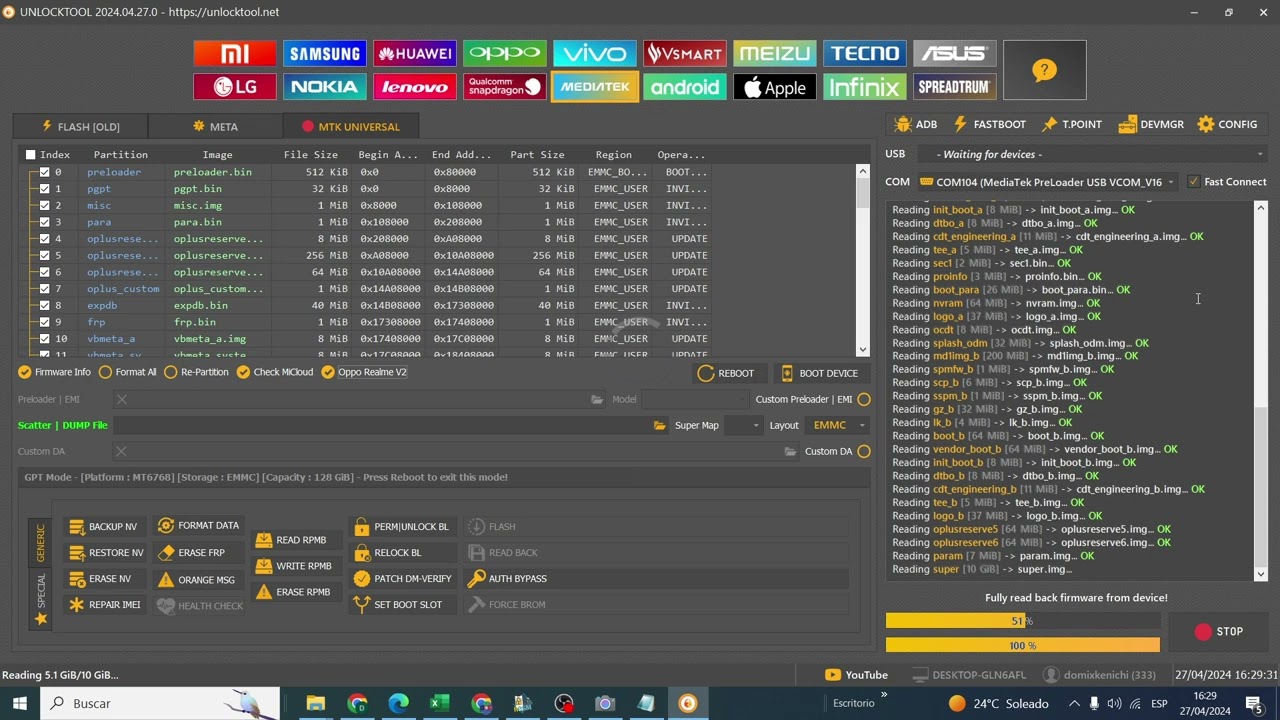Open the YouTube link in status bar
Viewport: 1280px width, 720px height.
(x=857, y=675)
